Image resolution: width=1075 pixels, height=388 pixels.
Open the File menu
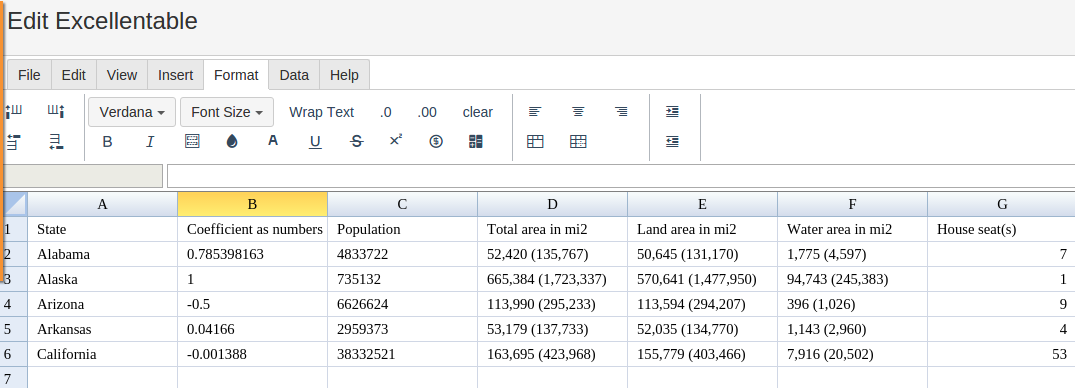pos(29,75)
